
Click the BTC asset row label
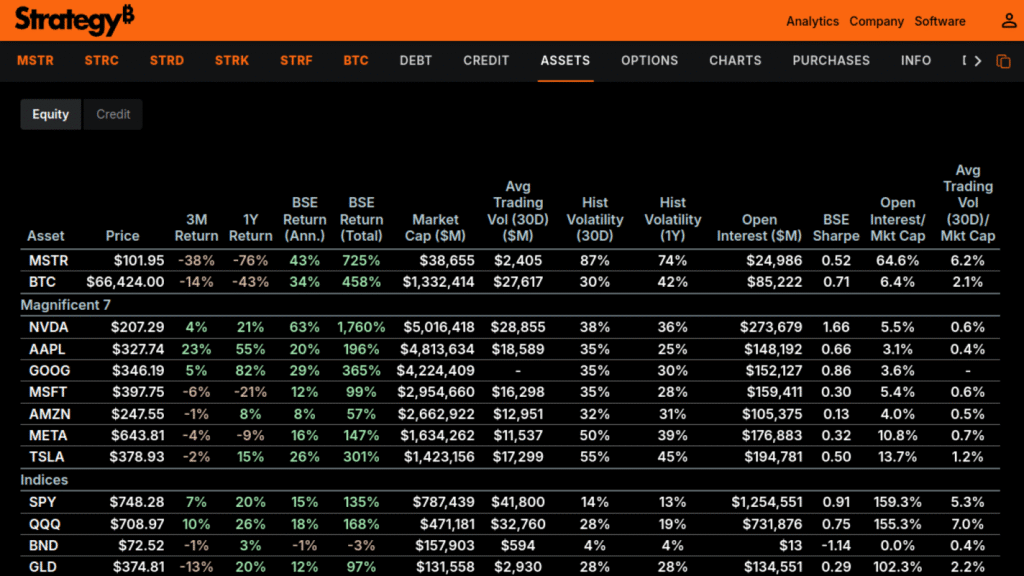42,282
